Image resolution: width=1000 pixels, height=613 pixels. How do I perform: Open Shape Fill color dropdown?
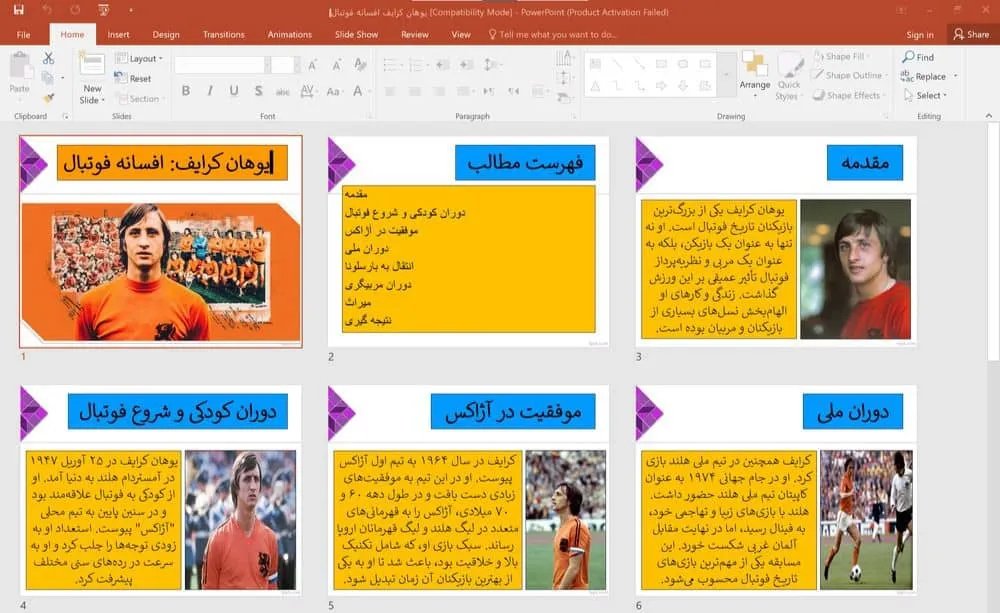pos(843,57)
